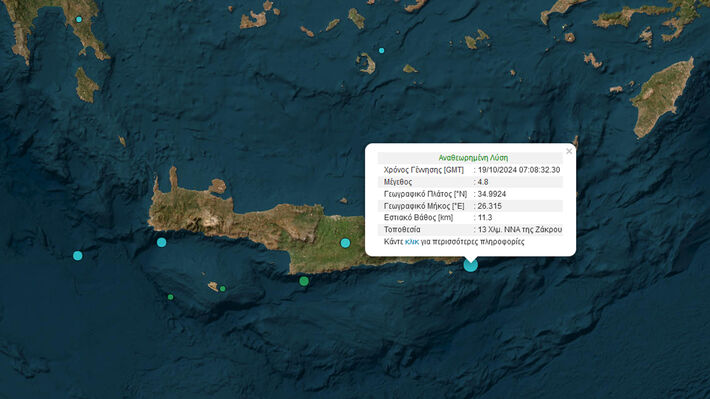
Task: Select the cyan marker in open sea far west of Crete
Action: coord(77,255)
